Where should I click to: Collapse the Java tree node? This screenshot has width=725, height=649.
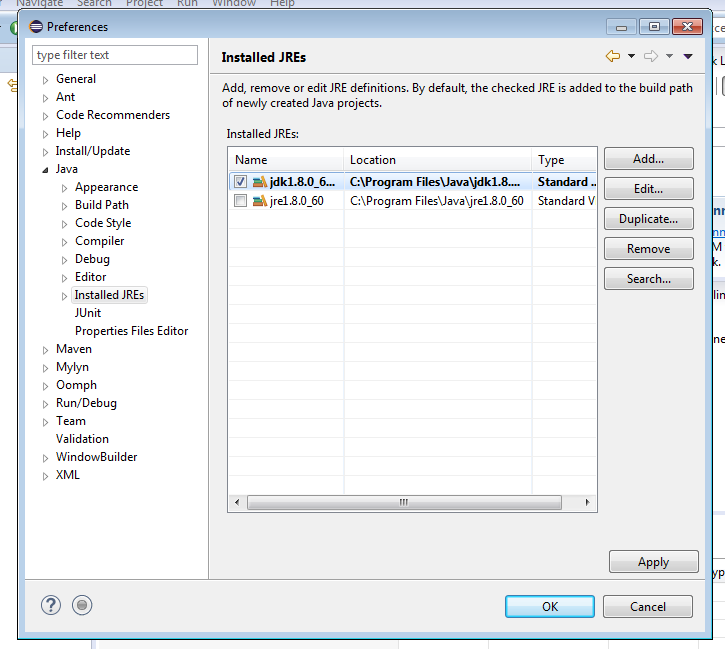[45, 170]
